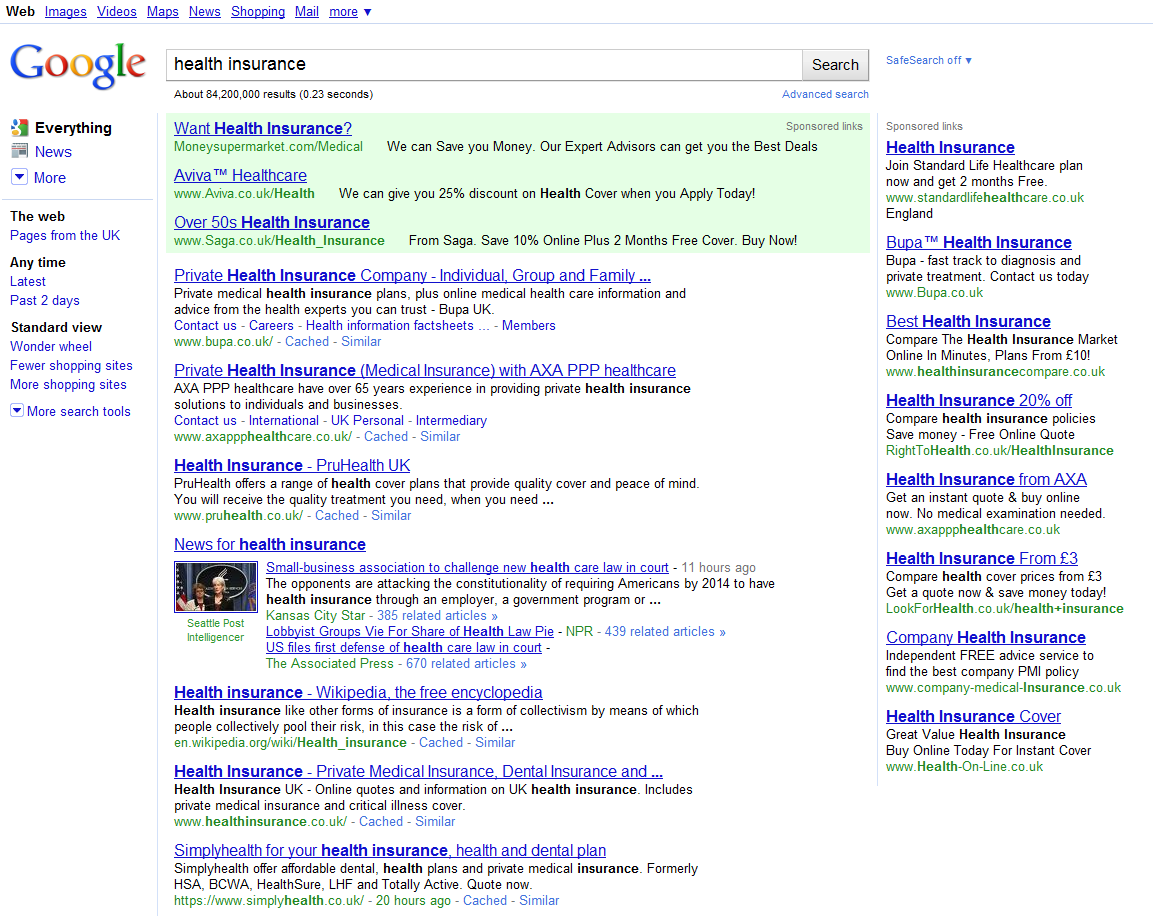
Task: Open 'Best Health Insurance' sidebar ad
Action: point(968,321)
